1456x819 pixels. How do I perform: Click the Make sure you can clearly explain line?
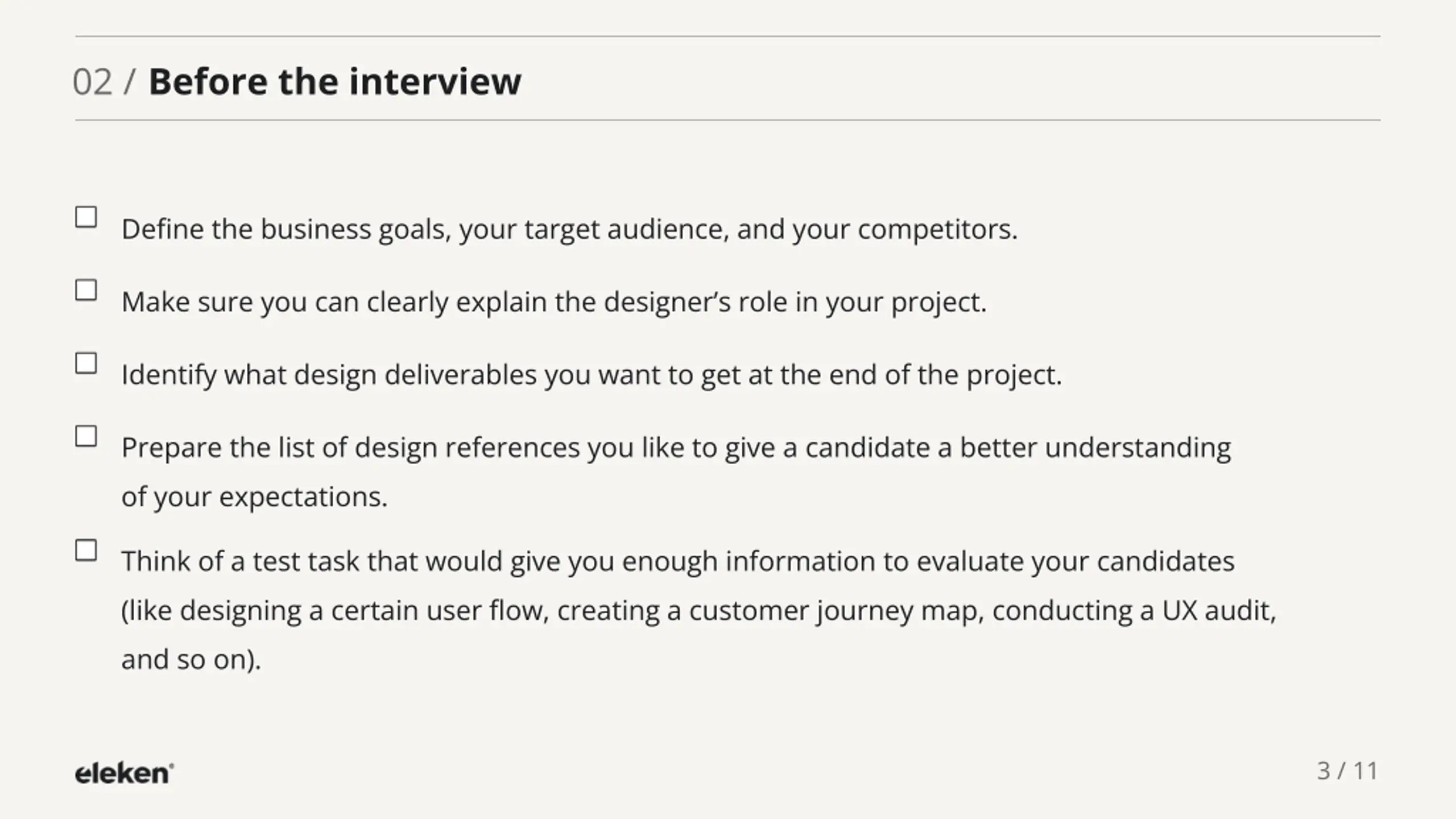(554, 303)
